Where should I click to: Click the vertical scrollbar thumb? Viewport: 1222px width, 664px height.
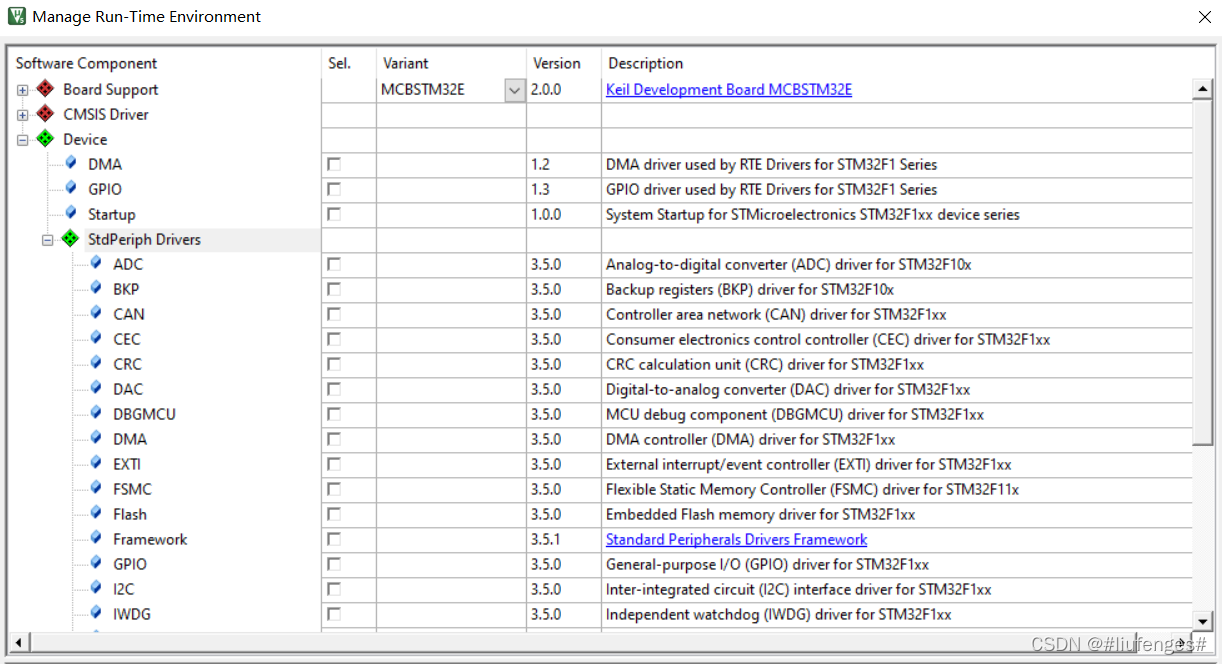click(x=1203, y=271)
